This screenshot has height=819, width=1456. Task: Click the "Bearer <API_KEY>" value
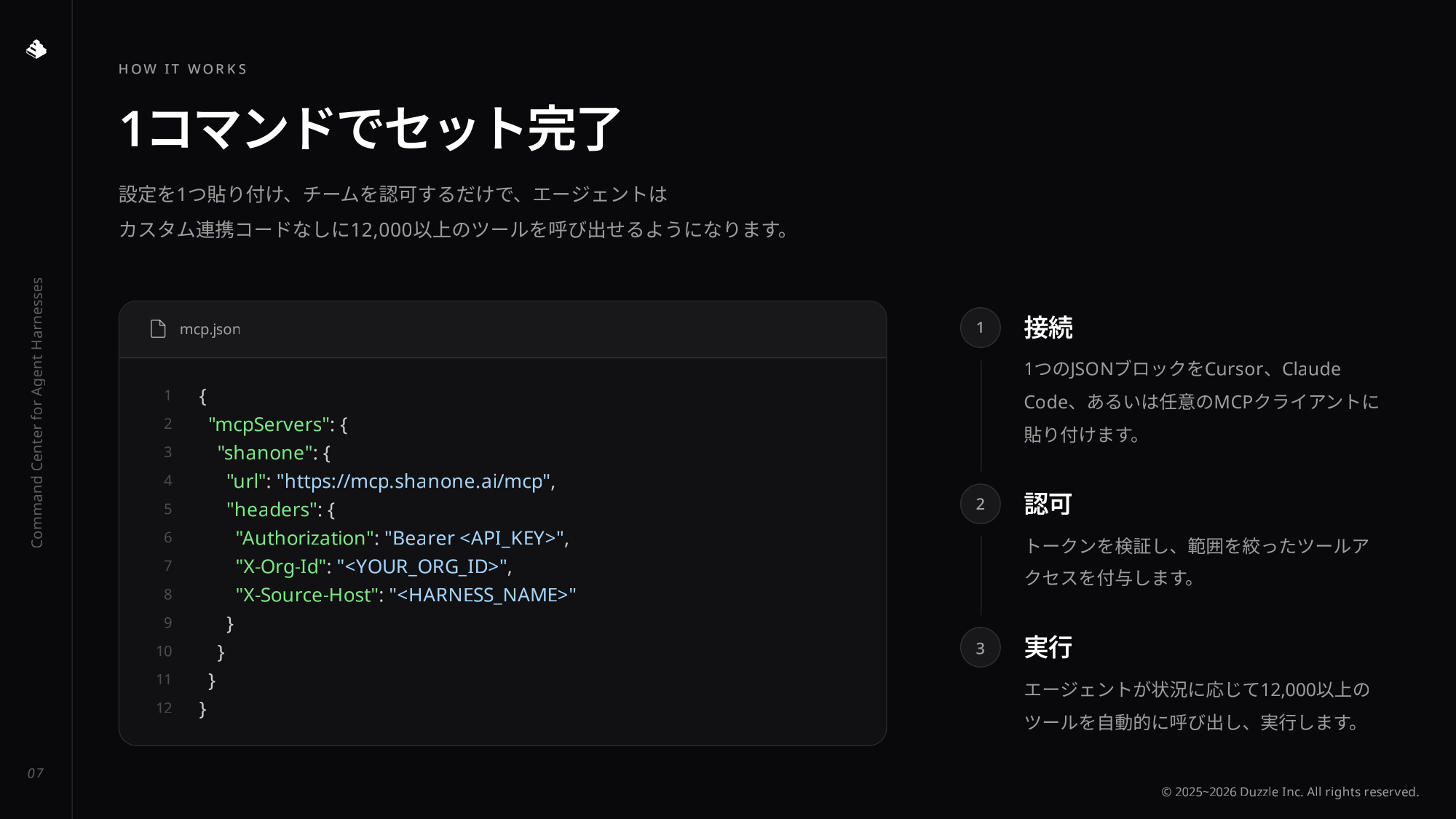tap(474, 538)
